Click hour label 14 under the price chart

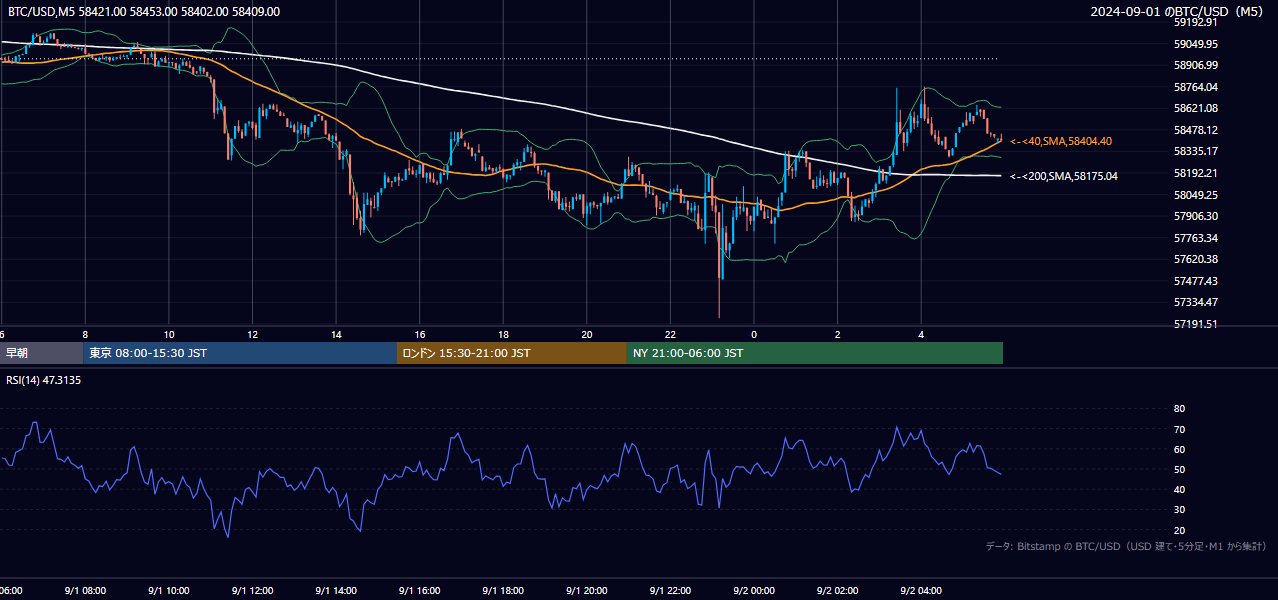pyautogui.click(x=336, y=335)
